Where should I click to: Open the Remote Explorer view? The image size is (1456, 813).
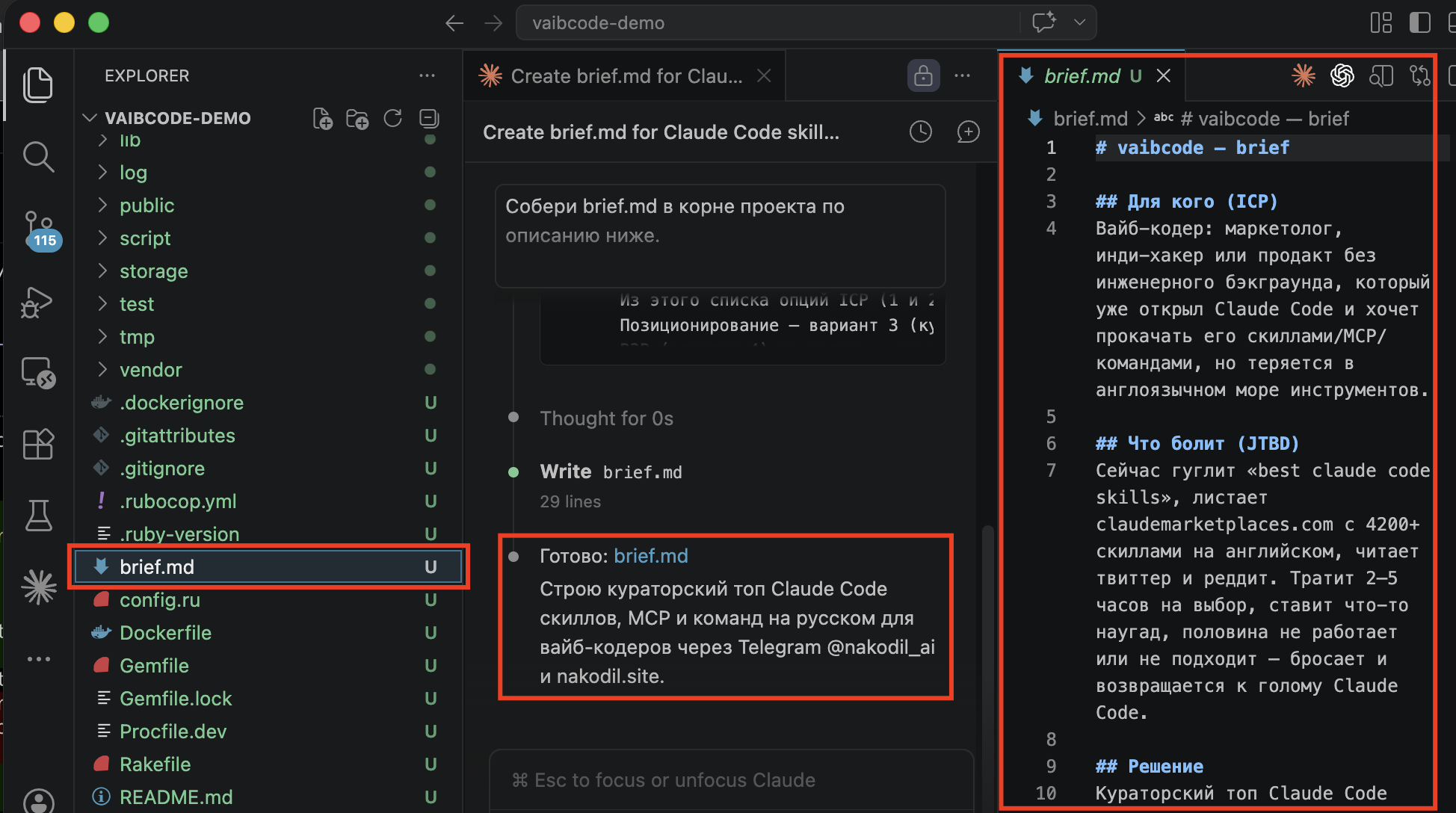click(x=38, y=373)
